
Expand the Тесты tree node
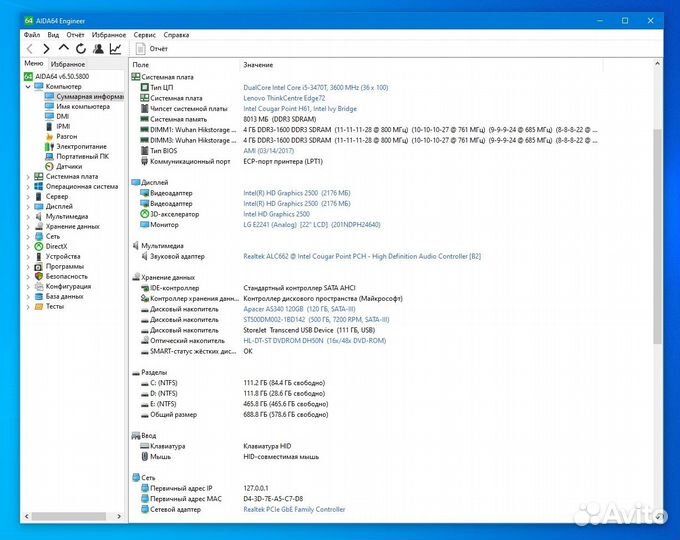(28, 306)
